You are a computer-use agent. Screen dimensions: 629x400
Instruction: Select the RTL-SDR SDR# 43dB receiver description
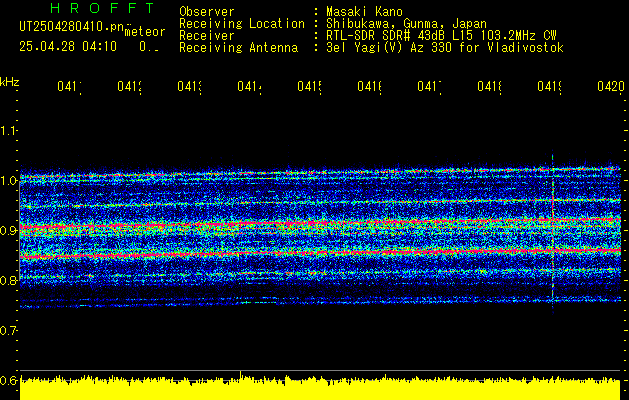441,36
